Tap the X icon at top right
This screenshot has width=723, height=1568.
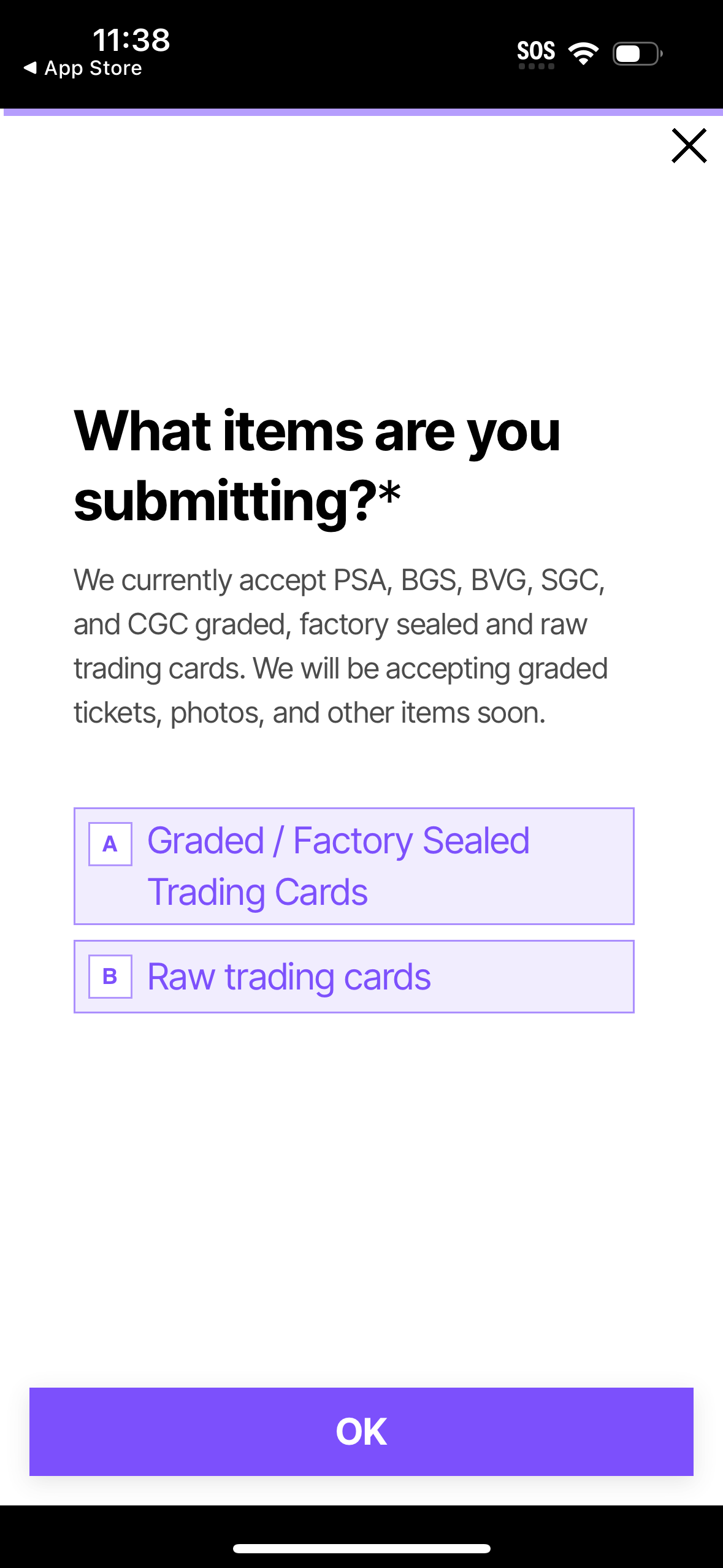click(689, 146)
